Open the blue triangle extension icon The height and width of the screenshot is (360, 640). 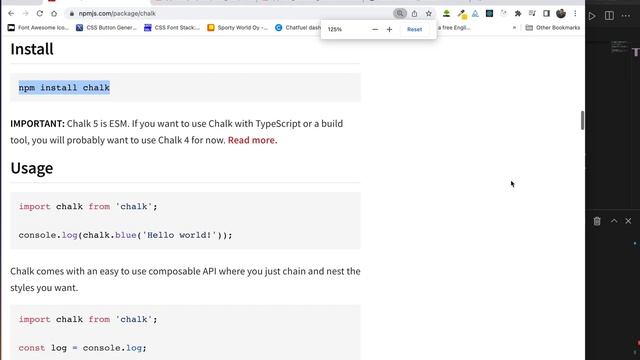pyautogui.click(x=475, y=13)
